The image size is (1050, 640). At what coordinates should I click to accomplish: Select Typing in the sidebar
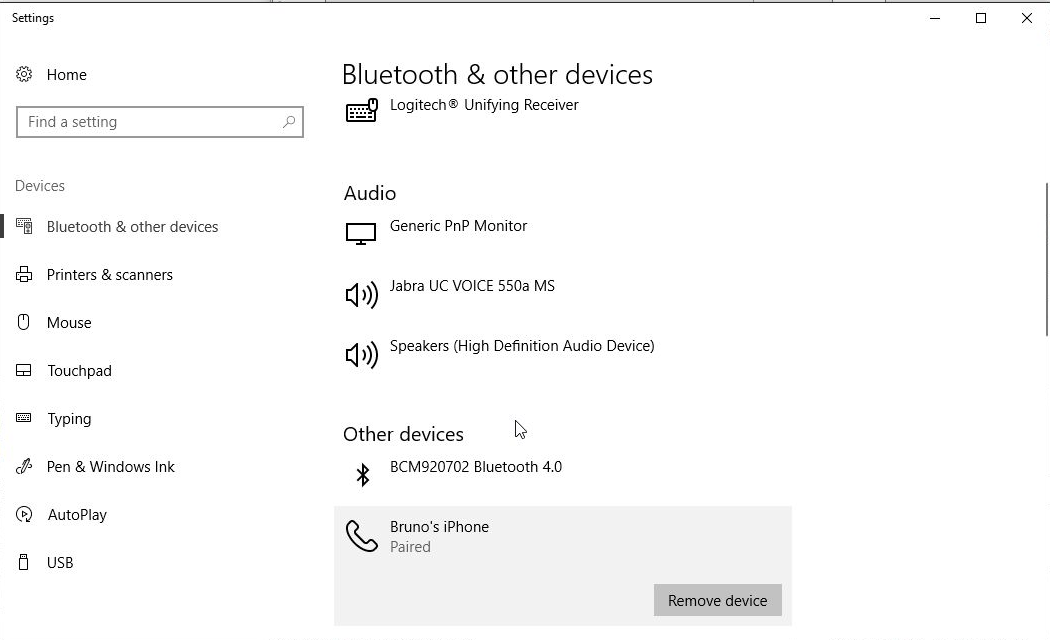point(69,419)
